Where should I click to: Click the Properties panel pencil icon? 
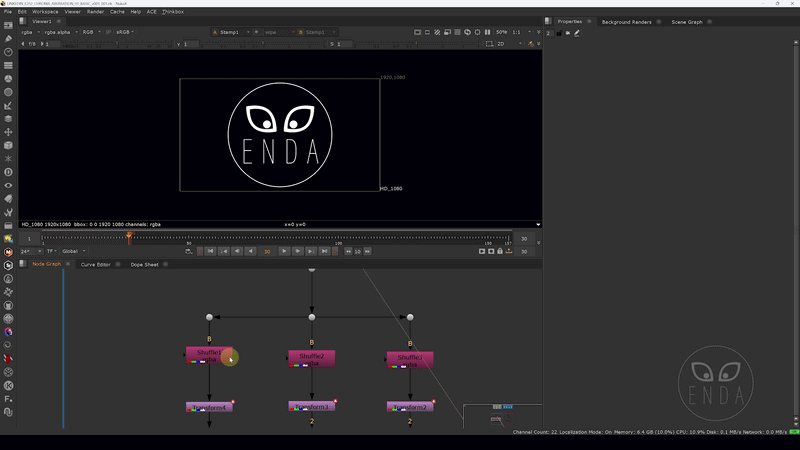point(577,33)
